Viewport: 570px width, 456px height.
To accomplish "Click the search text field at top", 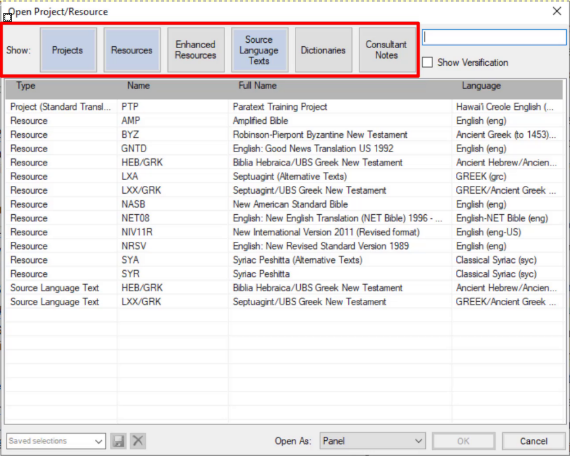I will point(494,37).
